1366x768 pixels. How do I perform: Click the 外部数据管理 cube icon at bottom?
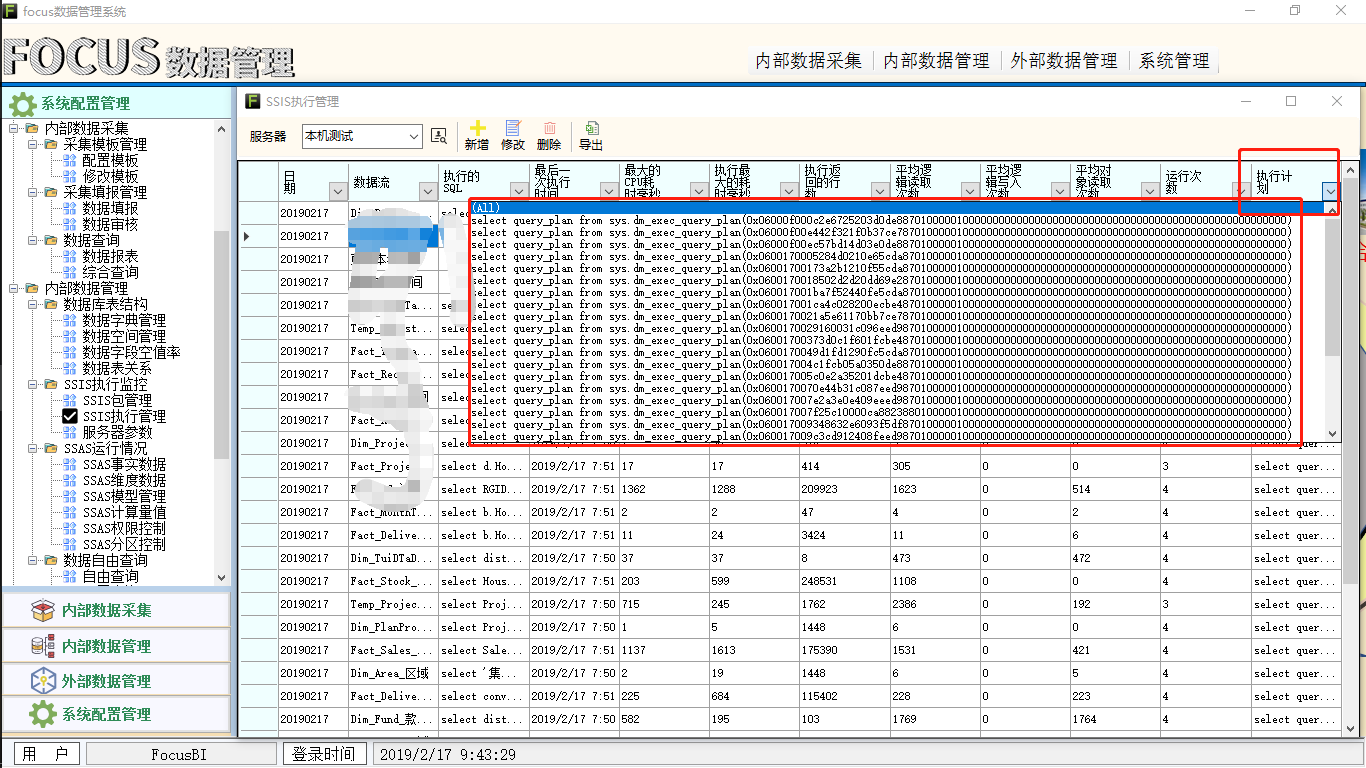42,681
